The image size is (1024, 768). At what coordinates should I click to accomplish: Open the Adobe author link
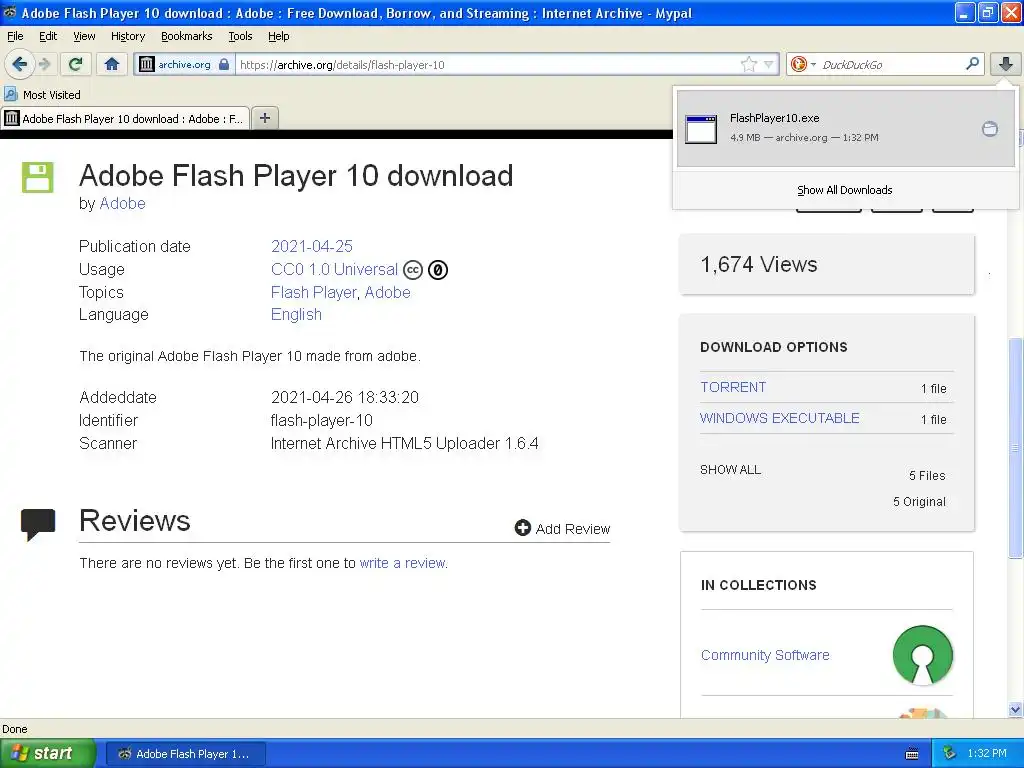point(122,204)
